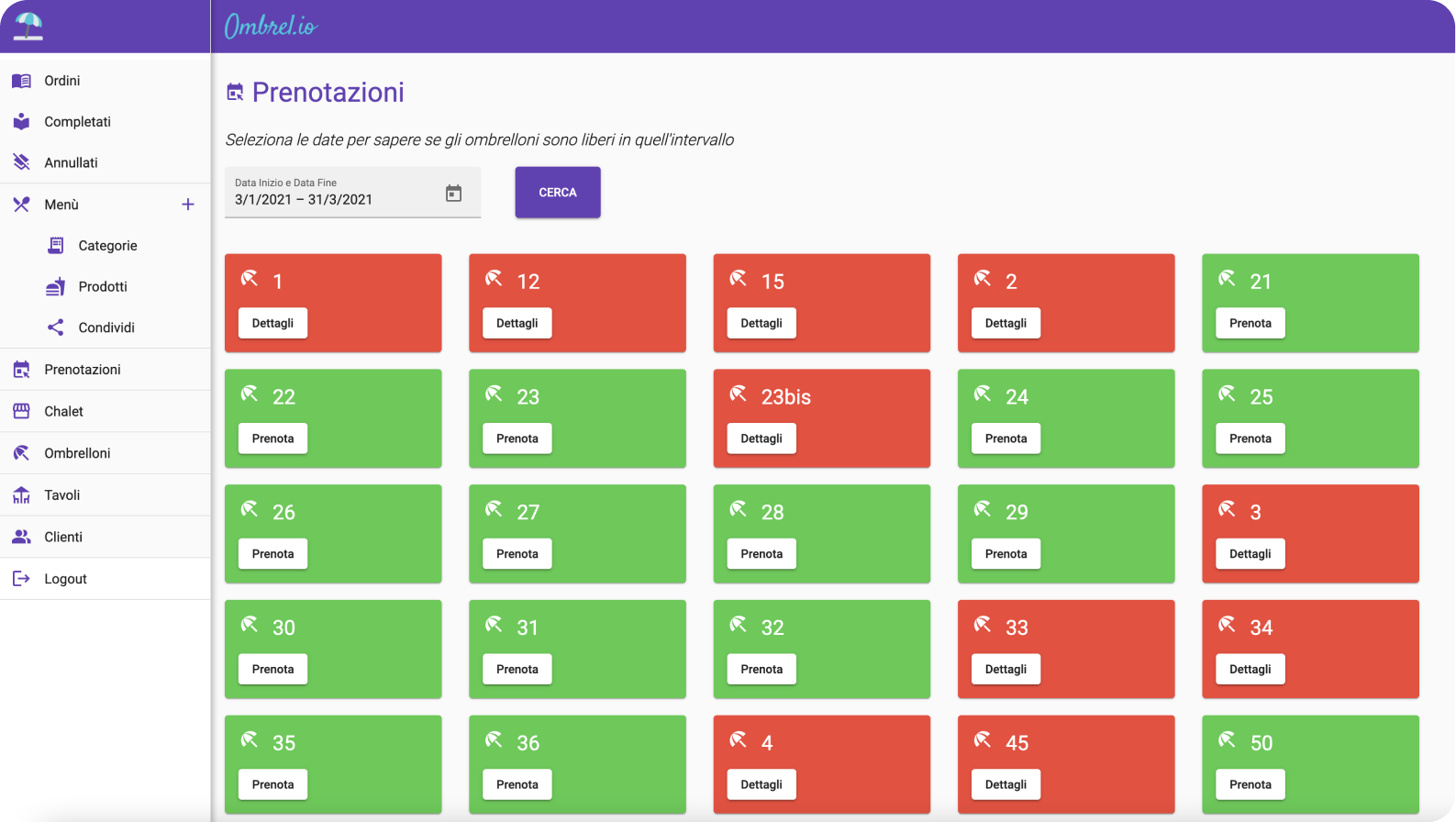
Task: Select Prodotti under Menù
Action: click(105, 286)
